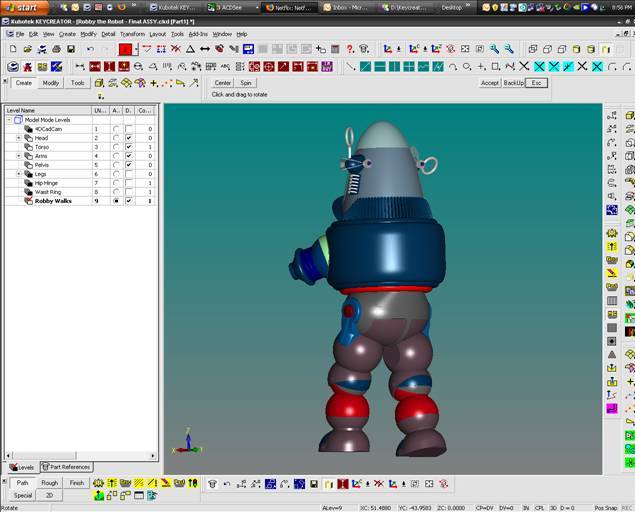
Task: Click the Spin button
Action: (245, 83)
